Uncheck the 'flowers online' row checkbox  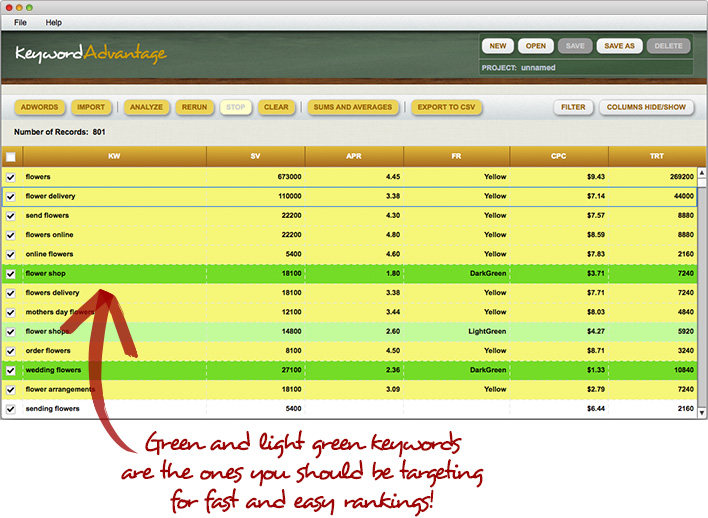(x=11, y=235)
